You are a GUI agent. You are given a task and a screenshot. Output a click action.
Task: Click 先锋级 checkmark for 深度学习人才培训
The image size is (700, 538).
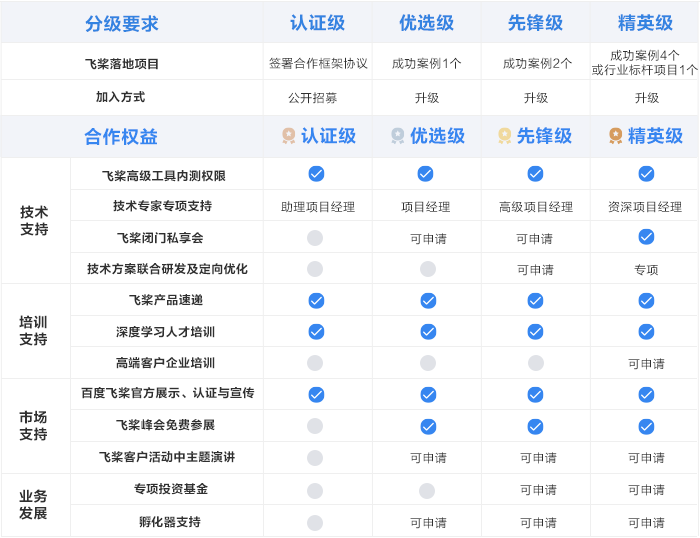tap(535, 332)
